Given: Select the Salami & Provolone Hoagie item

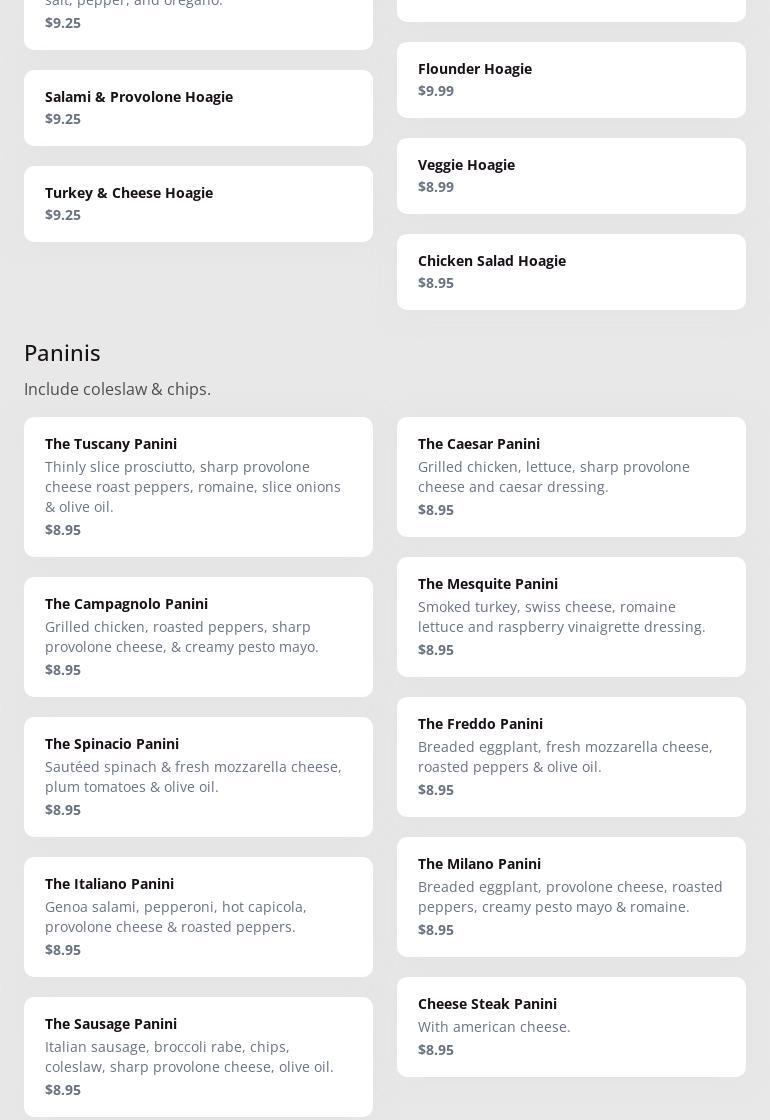Looking at the screenshot, I should pos(198,108).
